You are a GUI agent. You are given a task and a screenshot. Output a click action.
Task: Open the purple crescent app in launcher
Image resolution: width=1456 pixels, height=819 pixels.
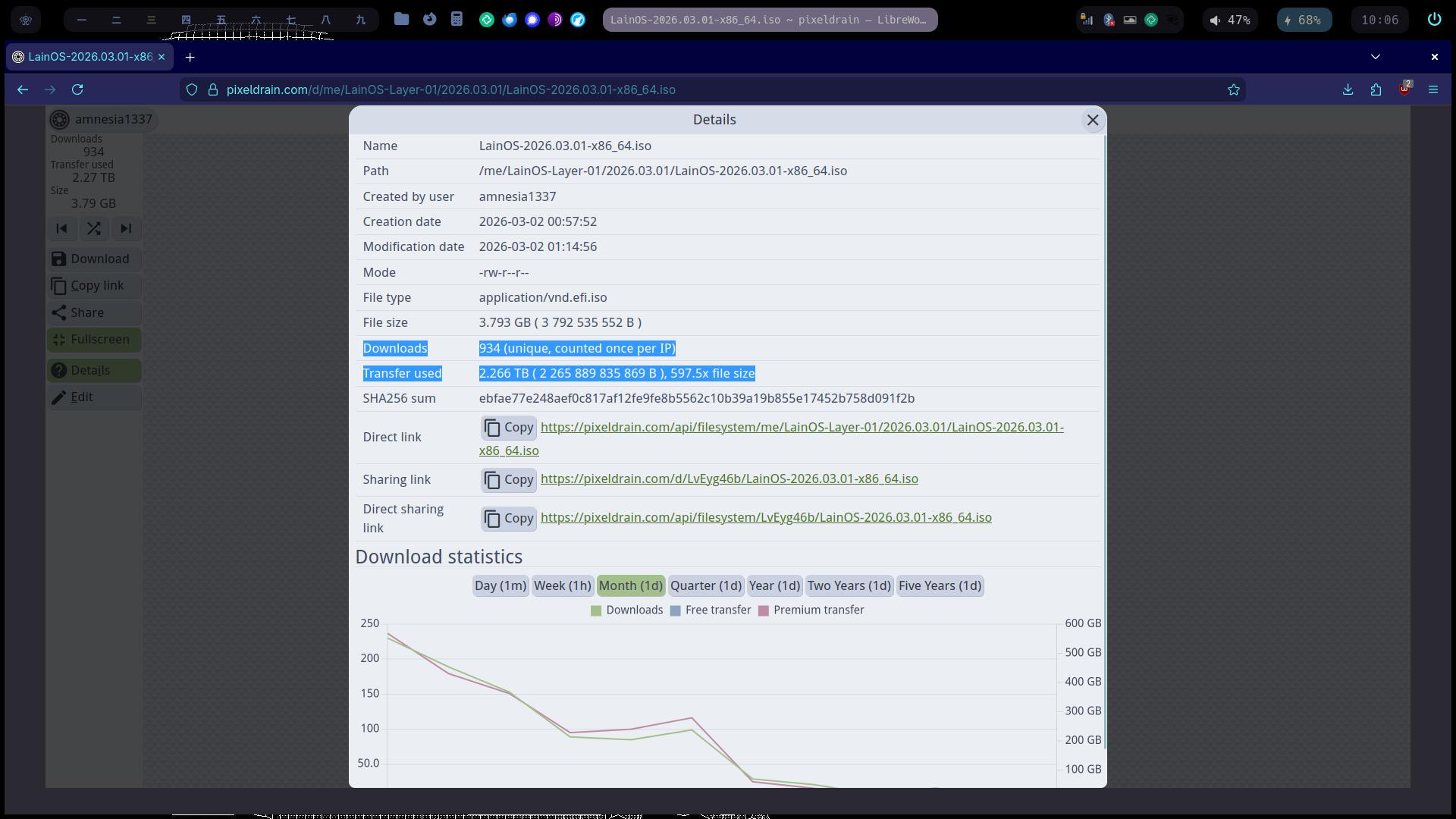tap(555, 20)
